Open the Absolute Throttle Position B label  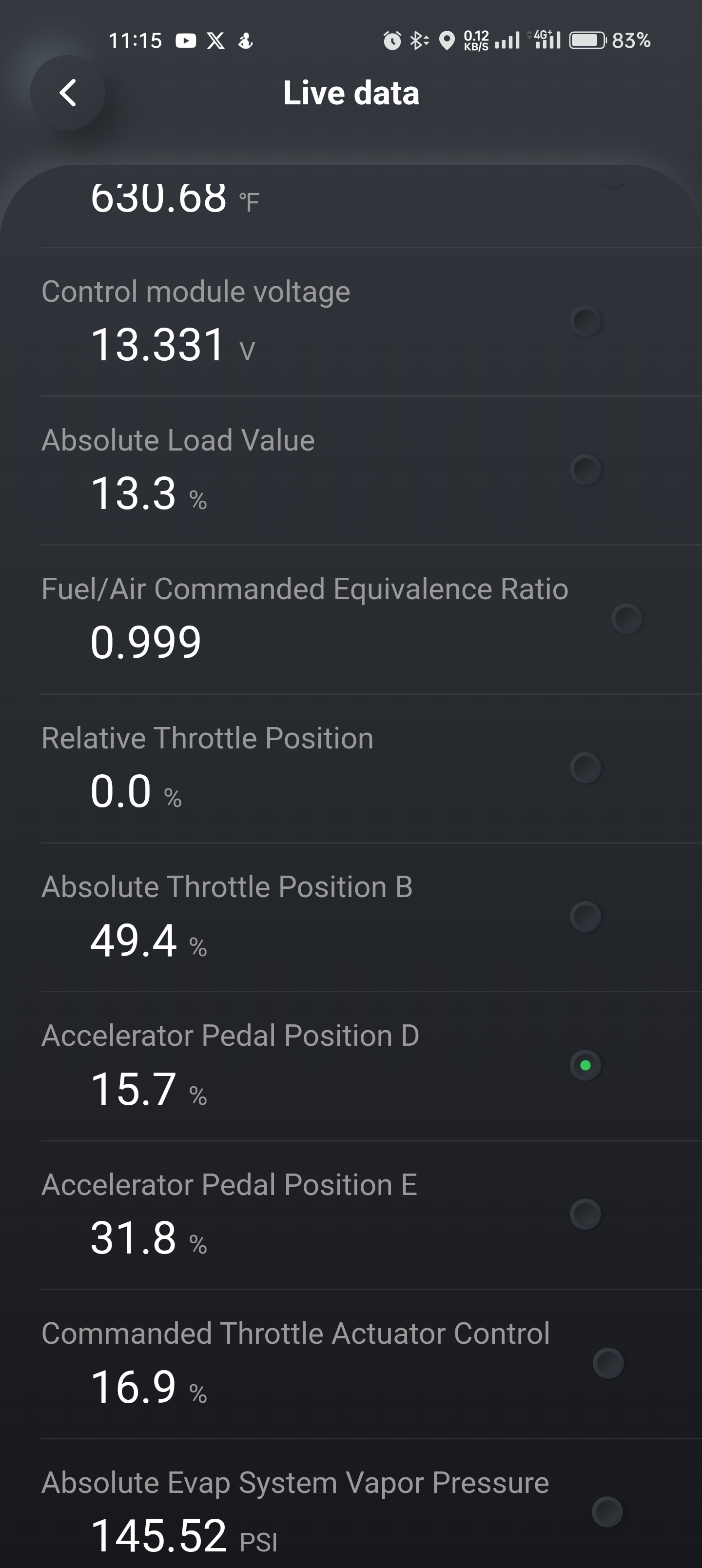(x=227, y=887)
